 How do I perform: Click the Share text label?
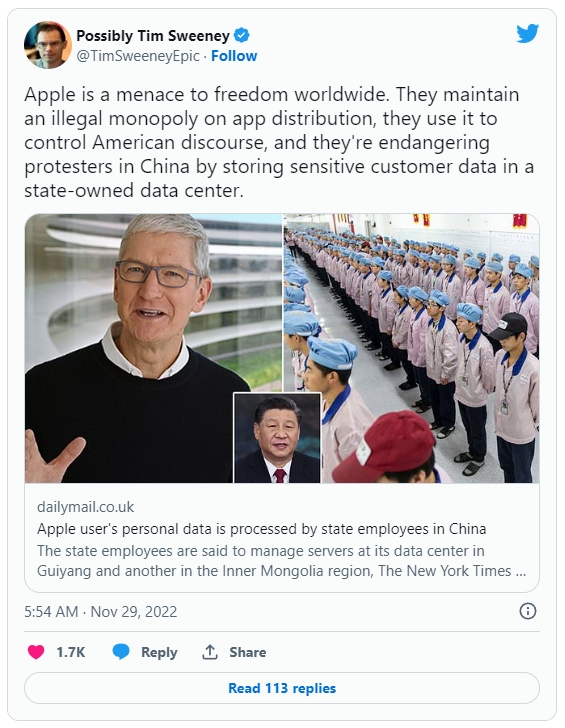(247, 652)
